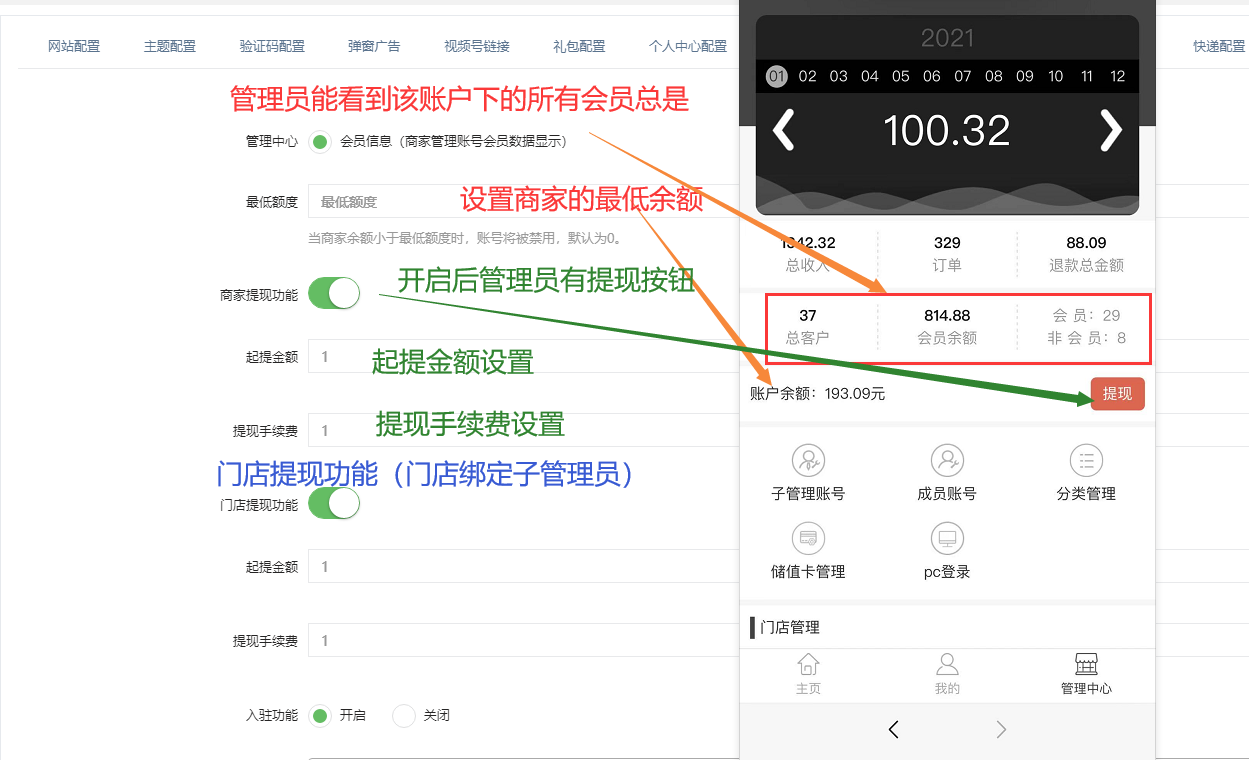Go to previous month with left chevron
The width and height of the screenshot is (1249, 760).
point(784,131)
